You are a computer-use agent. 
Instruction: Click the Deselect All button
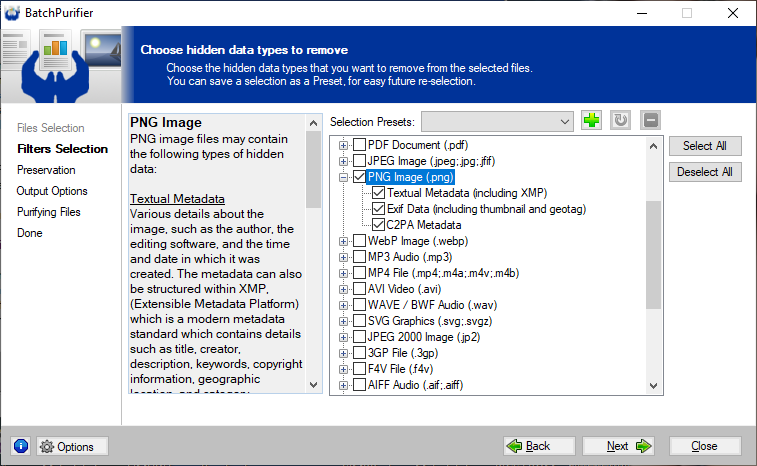coord(705,172)
